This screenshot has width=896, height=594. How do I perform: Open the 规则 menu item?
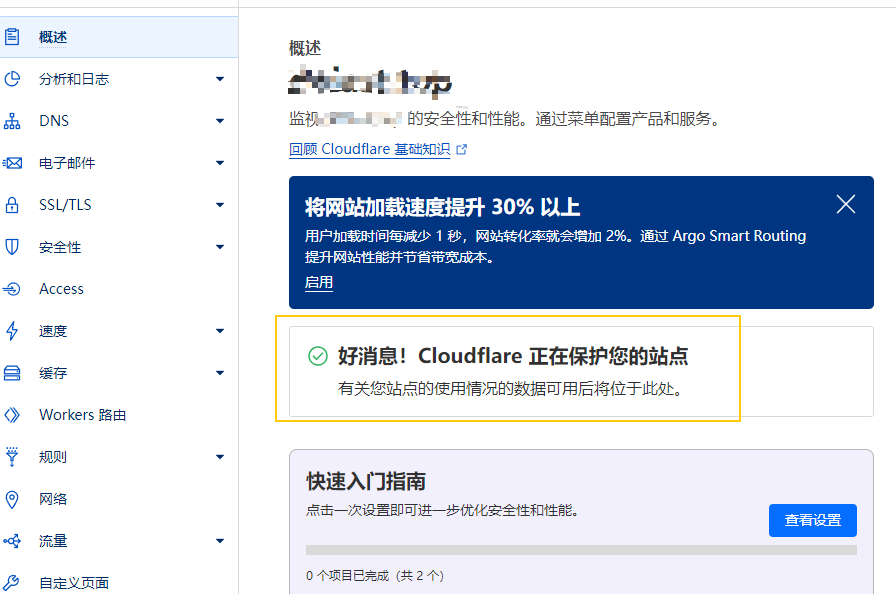pos(119,457)
